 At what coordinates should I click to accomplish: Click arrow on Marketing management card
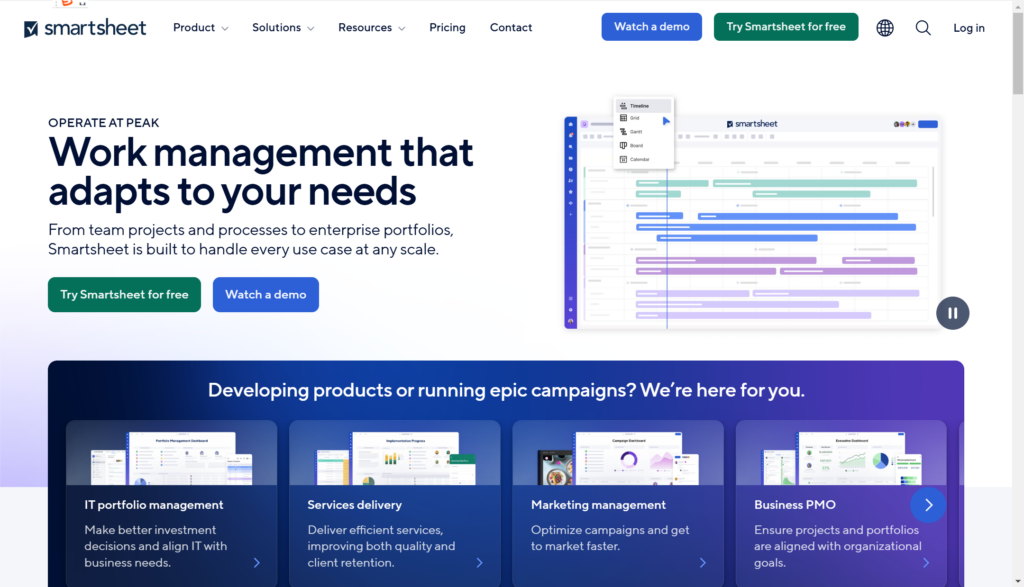tap(703, 563)
